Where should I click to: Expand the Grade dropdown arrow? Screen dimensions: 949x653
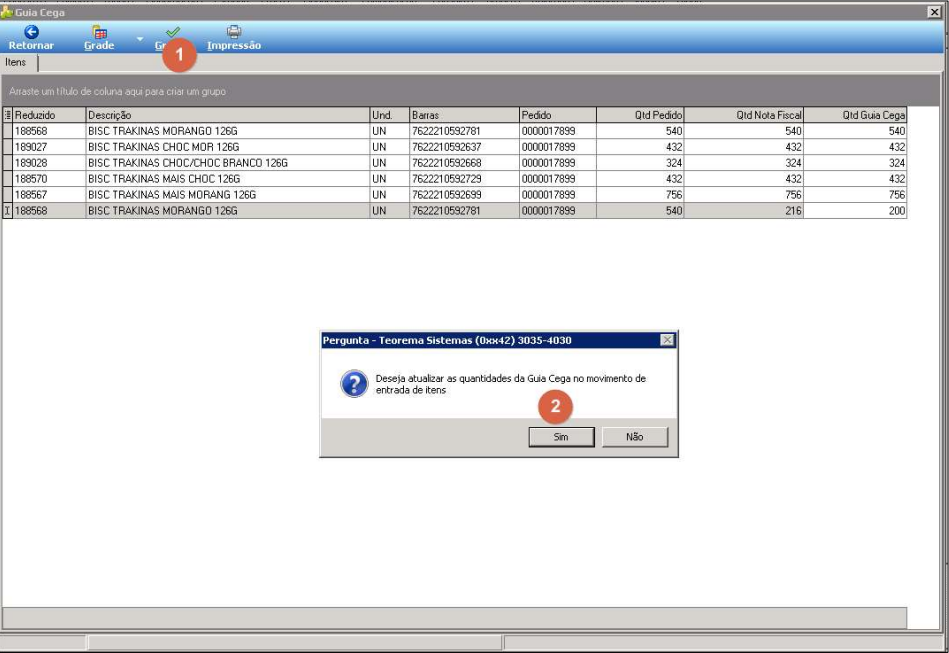(x=140, y=39)
